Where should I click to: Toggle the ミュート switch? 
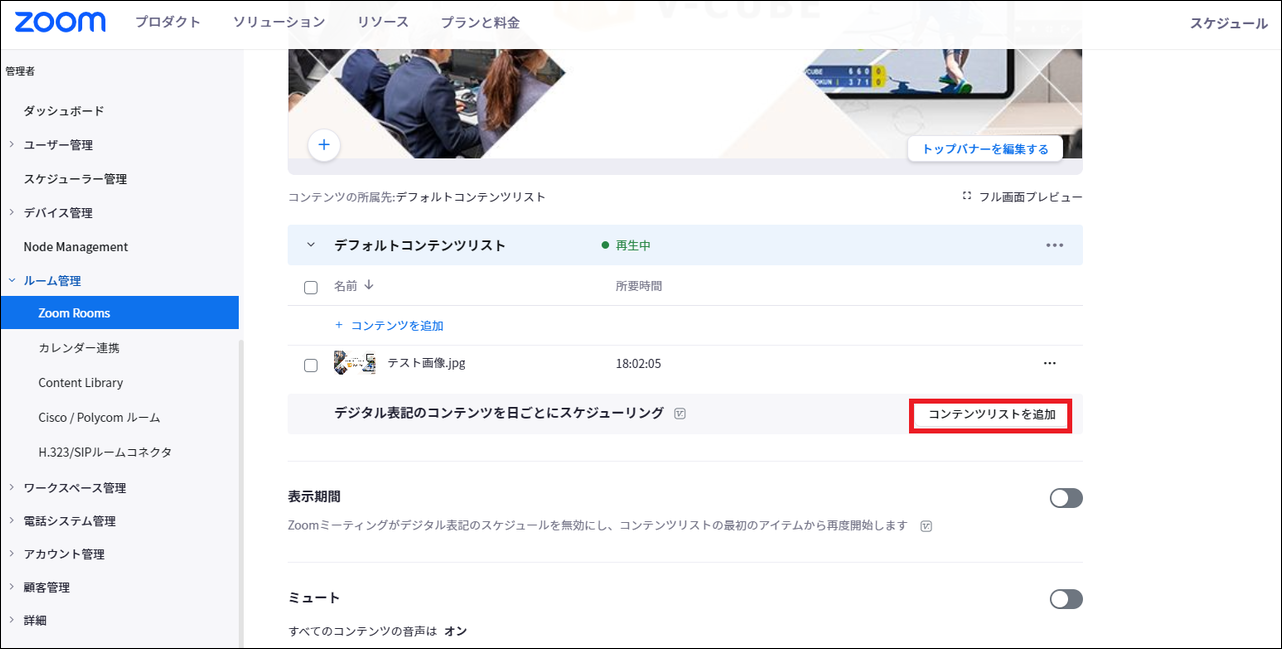(x=1066, y=599)
